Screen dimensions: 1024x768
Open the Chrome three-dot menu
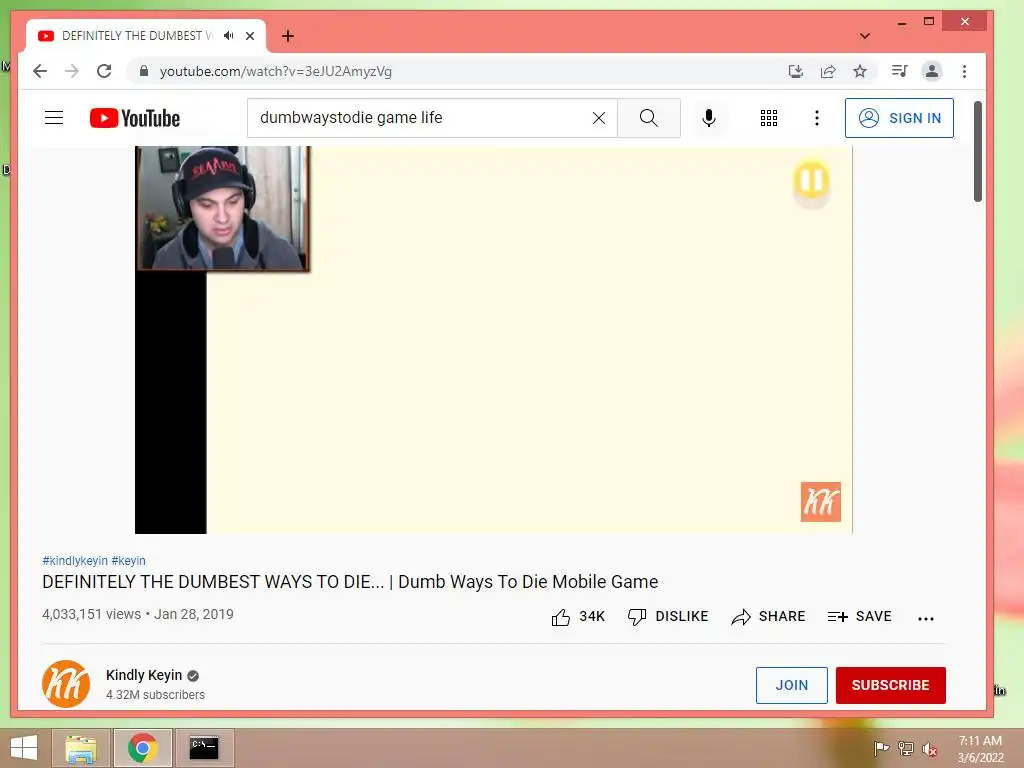[965, 71]
